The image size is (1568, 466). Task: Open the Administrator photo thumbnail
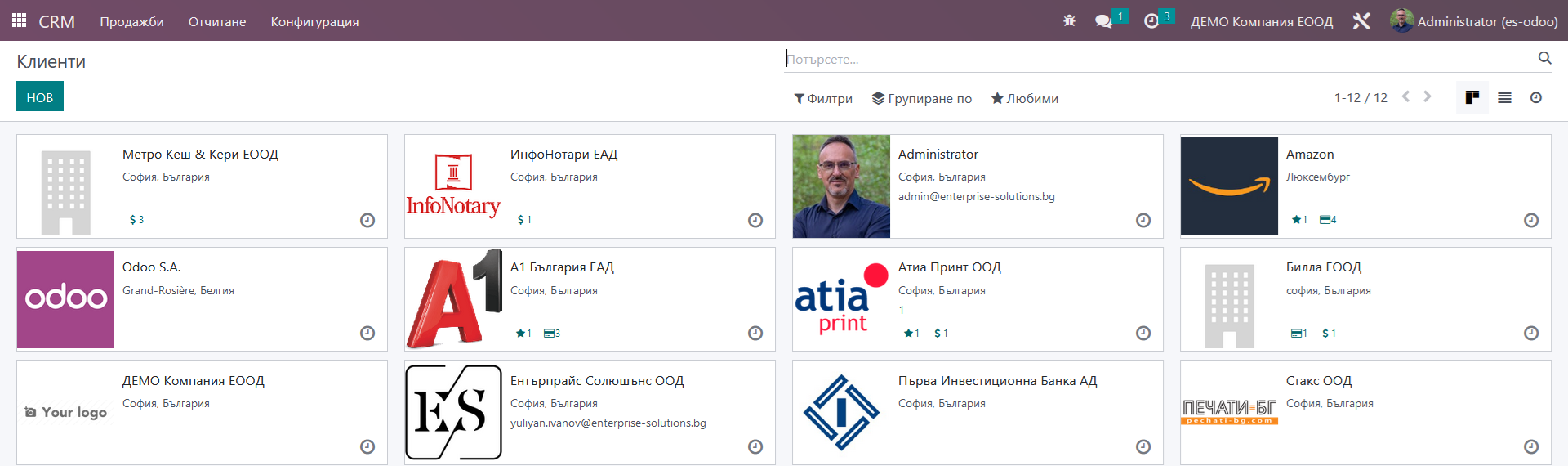pos(841,186)
